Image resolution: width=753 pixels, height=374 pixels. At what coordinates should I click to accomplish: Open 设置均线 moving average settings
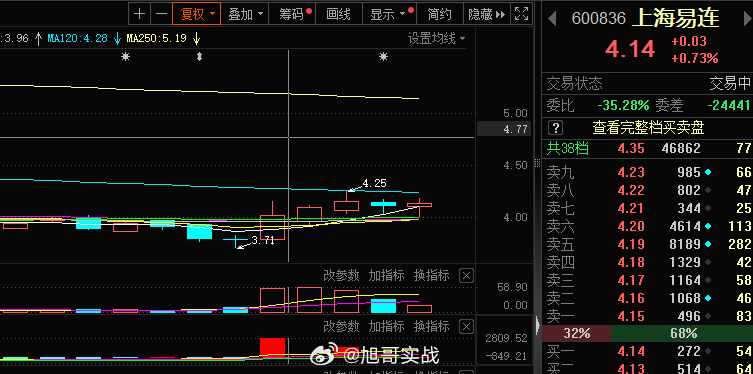437,38
